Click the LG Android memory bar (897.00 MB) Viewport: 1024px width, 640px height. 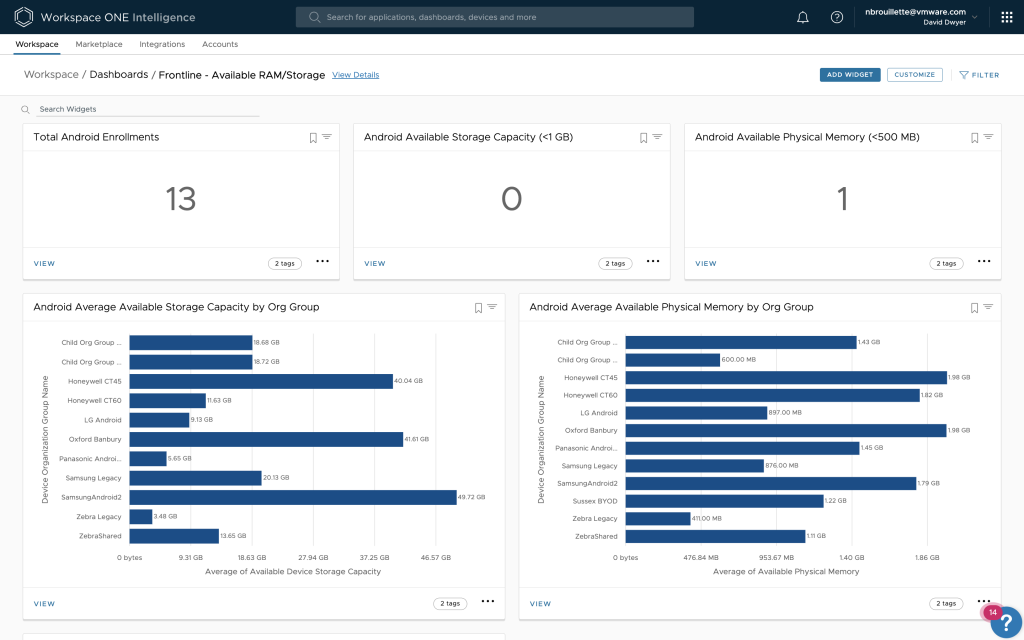pos(696,413)
